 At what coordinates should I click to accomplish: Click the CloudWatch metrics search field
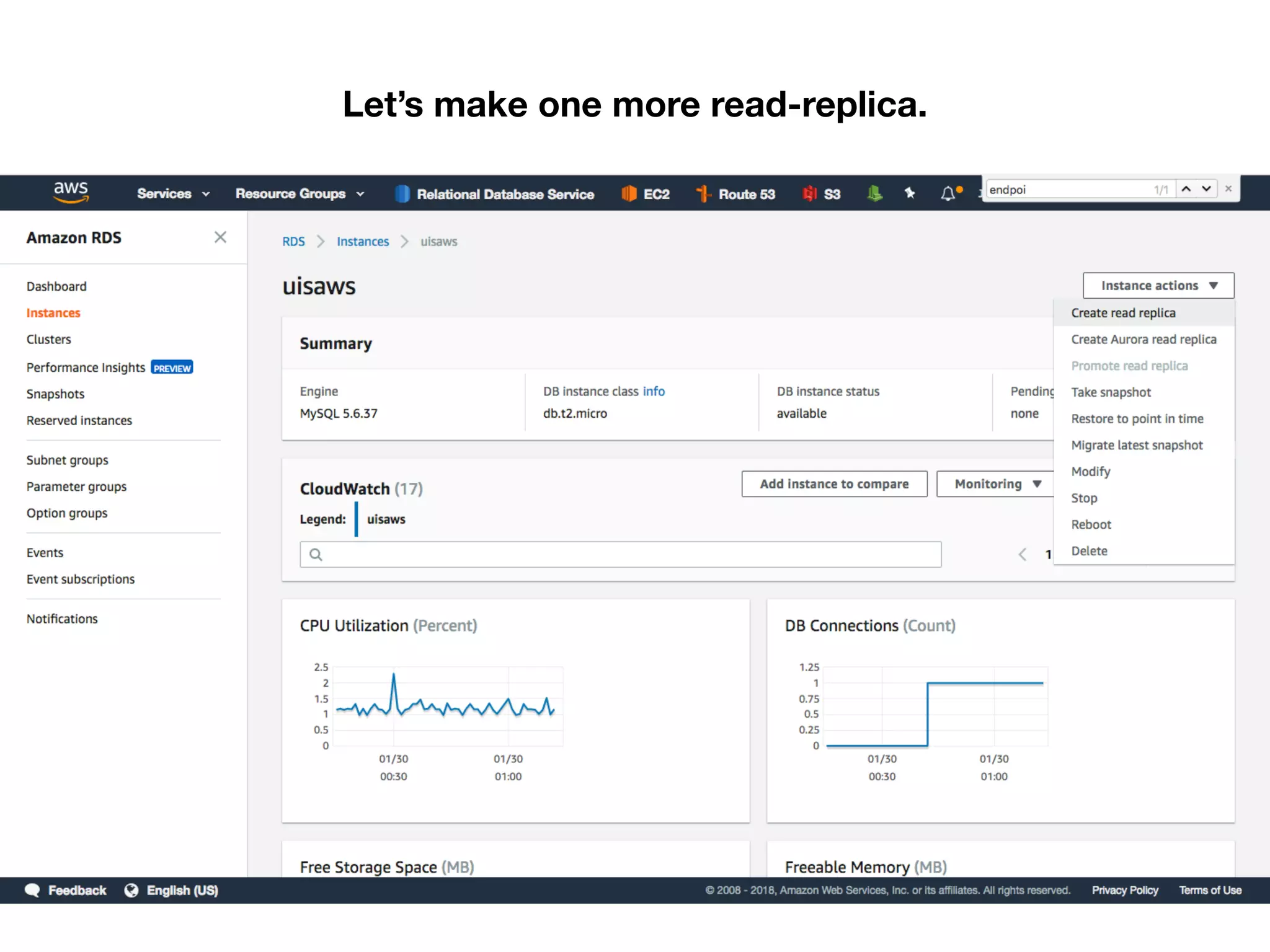click(621, 555)
